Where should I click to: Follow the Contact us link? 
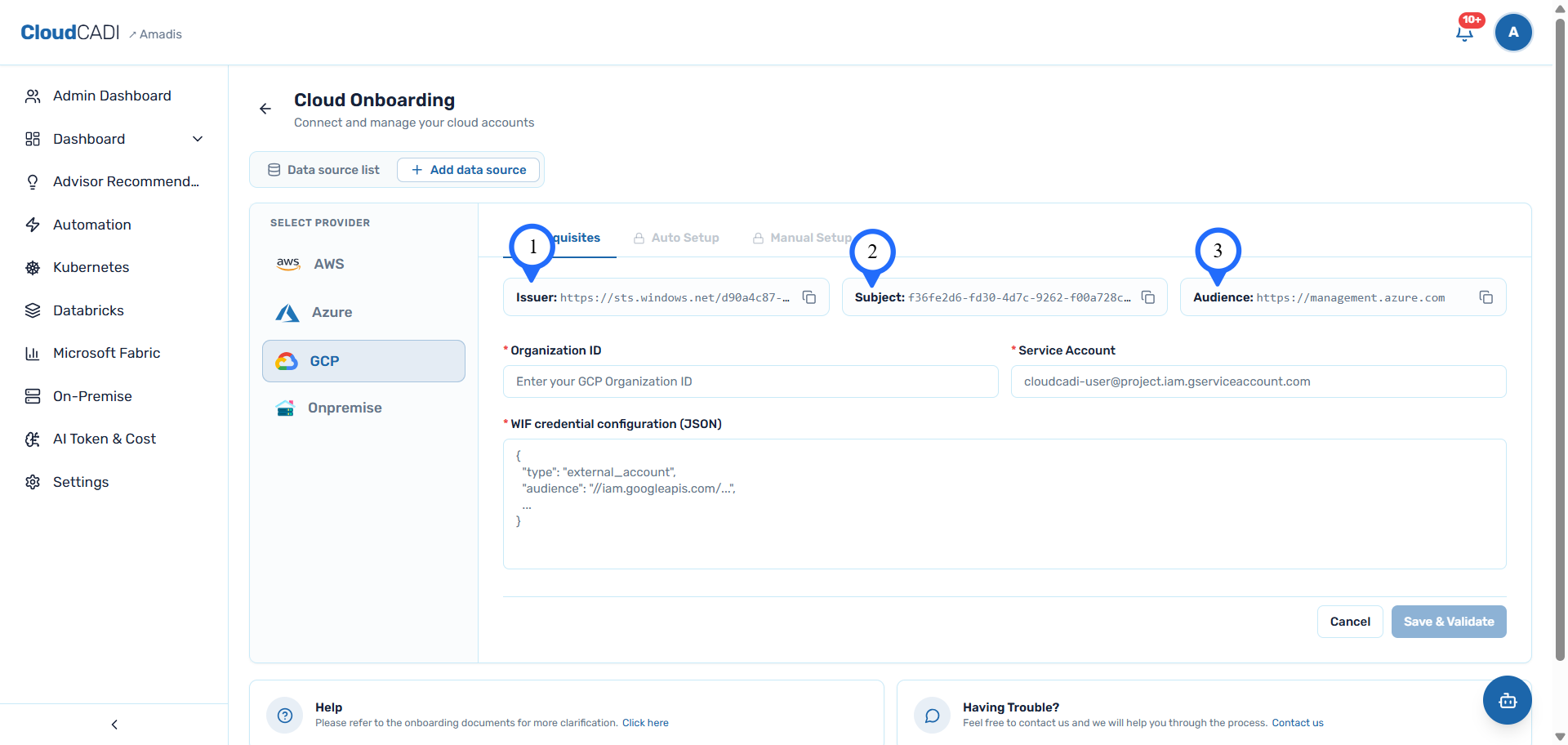tap(1298, 723)
